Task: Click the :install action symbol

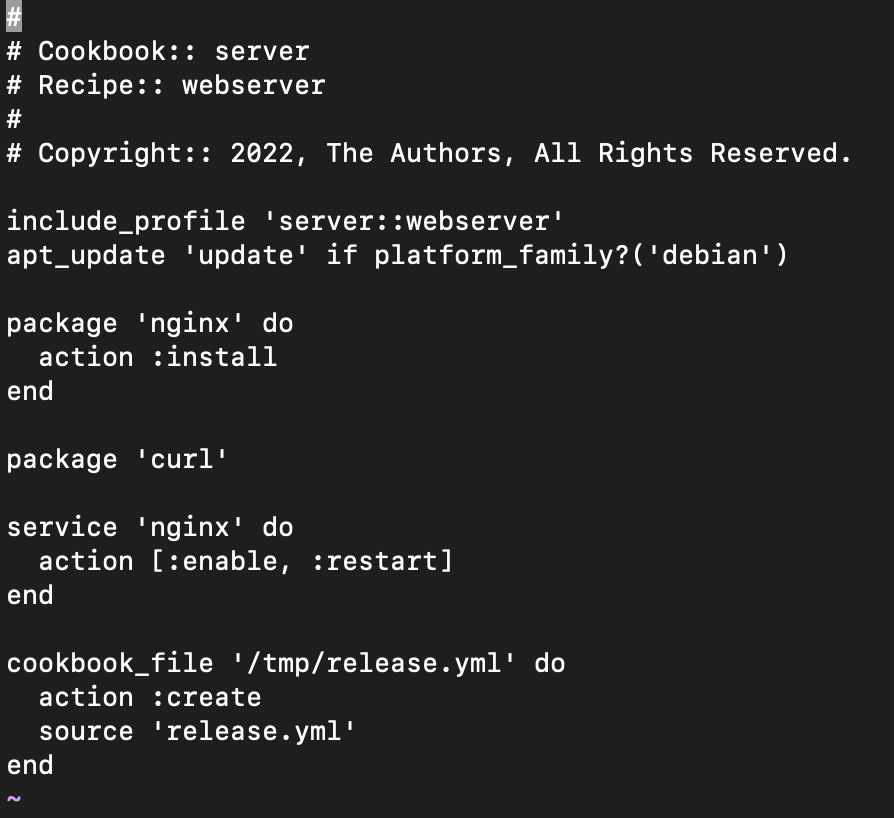Action: point(214,357)
